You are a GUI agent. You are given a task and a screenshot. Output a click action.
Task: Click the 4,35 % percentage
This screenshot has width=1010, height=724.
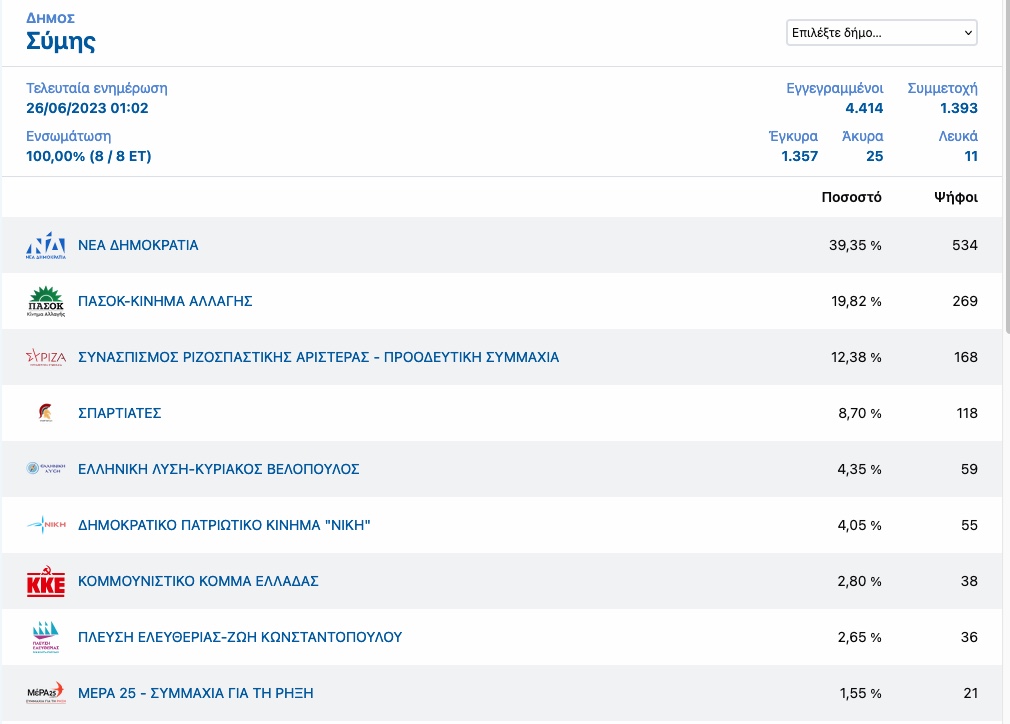click(859, 469)
